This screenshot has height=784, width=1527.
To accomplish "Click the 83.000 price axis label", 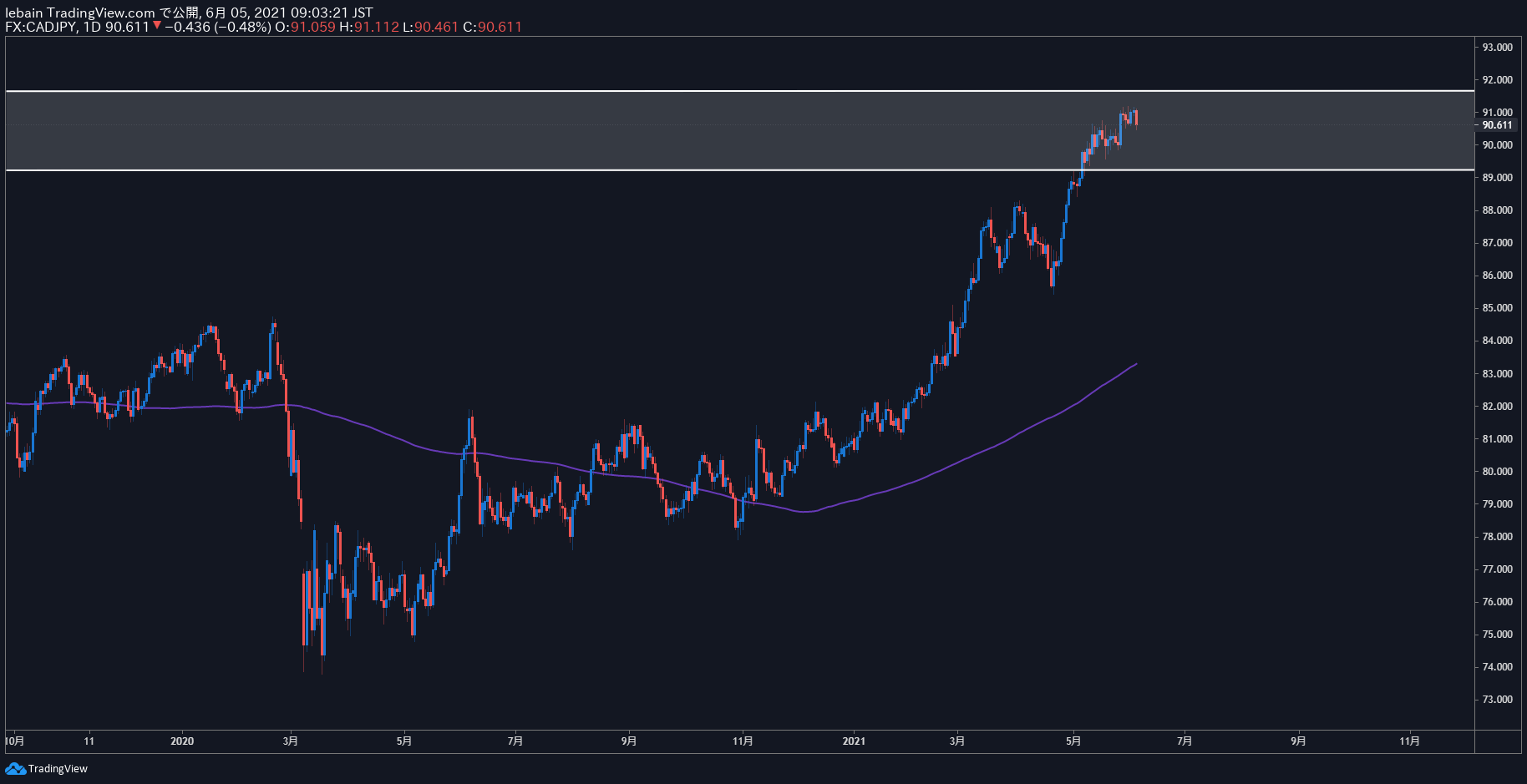I will coord(1497,374).
